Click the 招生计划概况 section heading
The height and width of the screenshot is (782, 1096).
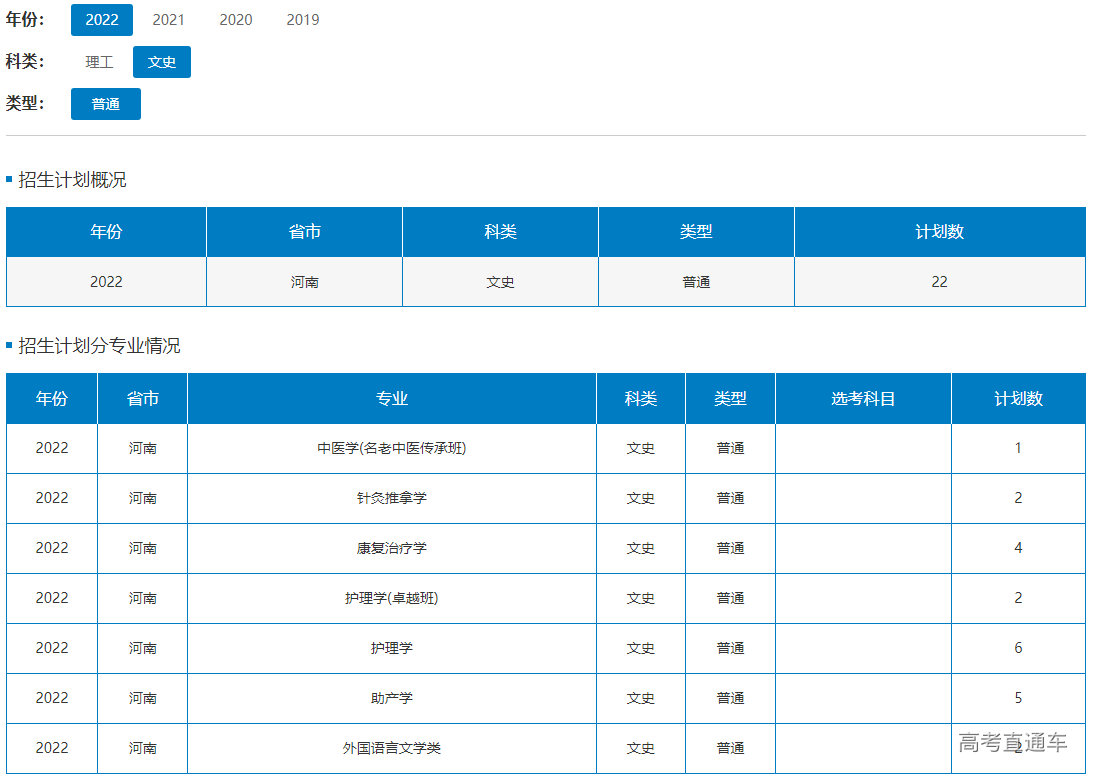72,180
